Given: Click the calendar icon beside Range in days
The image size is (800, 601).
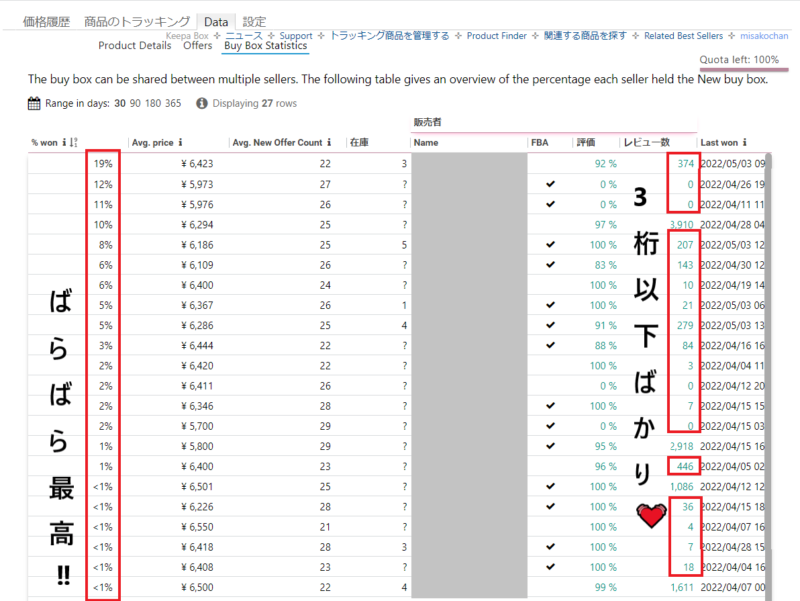Looking at the screenshot, I should pyautogui.click(x=34, y=103).
